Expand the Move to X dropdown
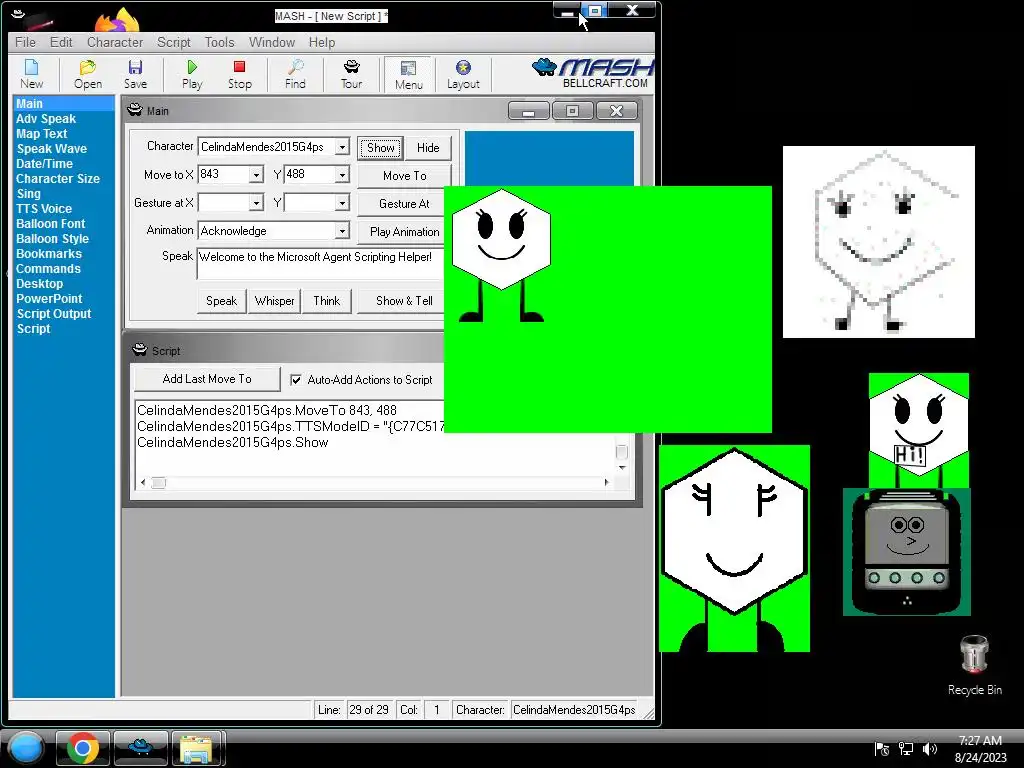The image size is (1024, 768). coord(256,174)
